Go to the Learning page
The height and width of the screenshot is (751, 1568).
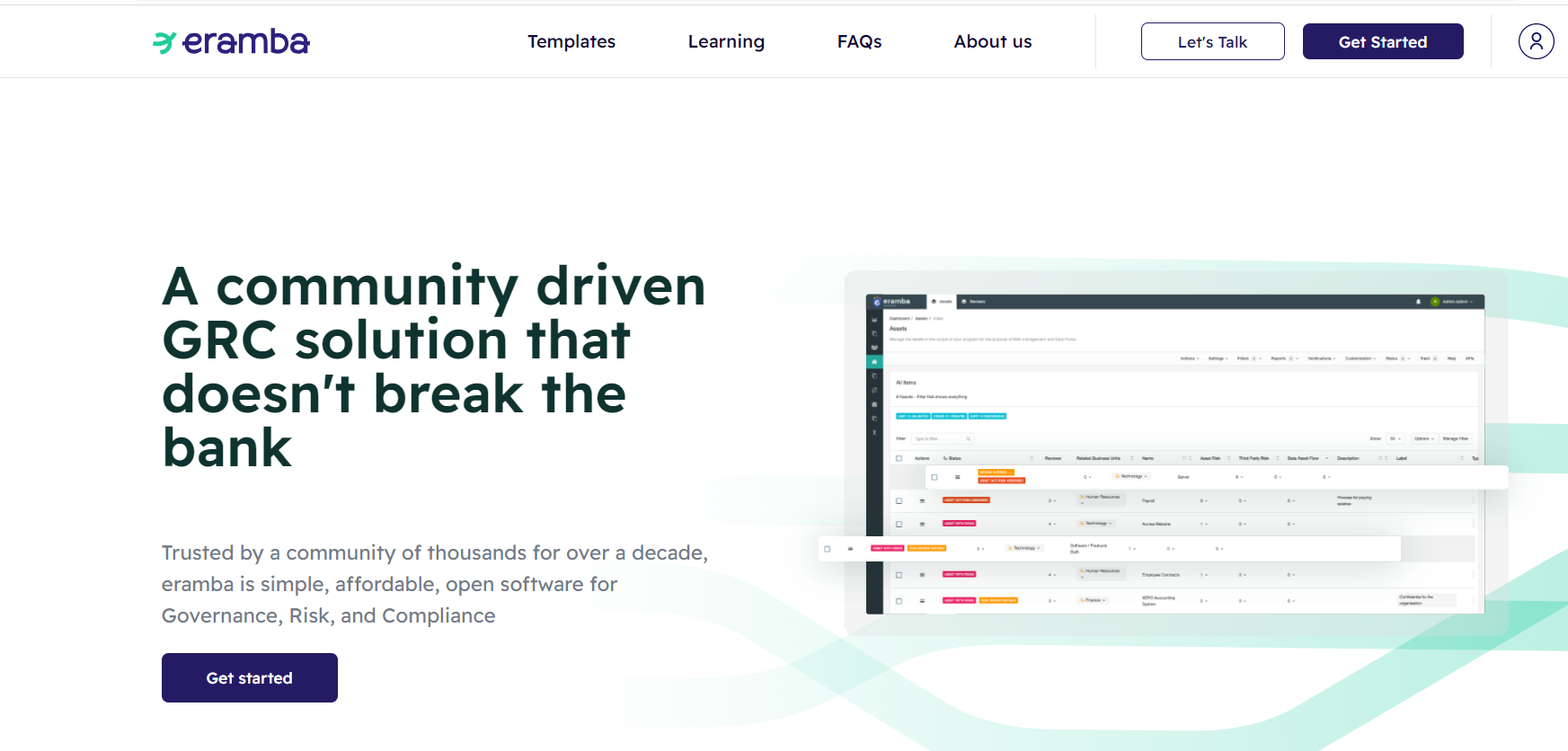[726, 41]
